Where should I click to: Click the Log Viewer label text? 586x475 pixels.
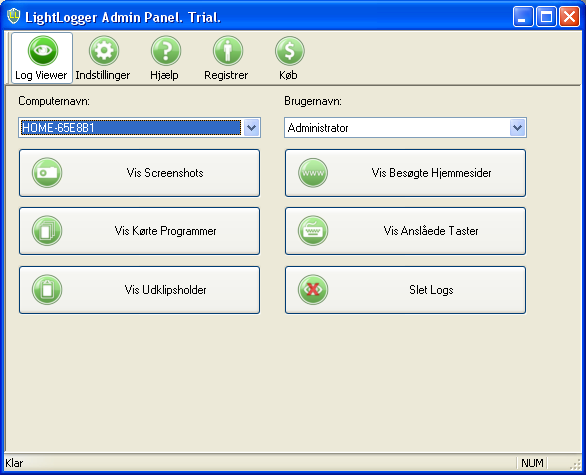tap(41, 75)
